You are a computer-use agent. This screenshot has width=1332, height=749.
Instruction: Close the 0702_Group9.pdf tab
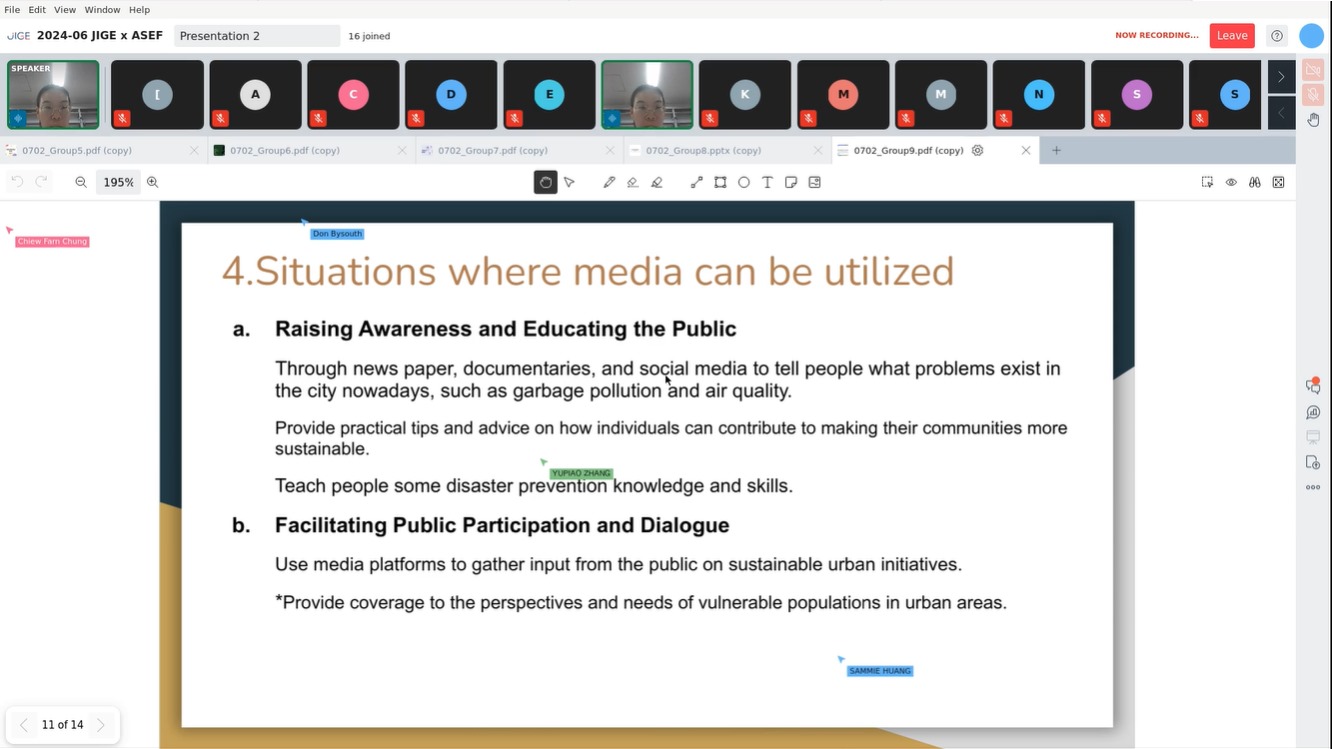click(1026, 150)
